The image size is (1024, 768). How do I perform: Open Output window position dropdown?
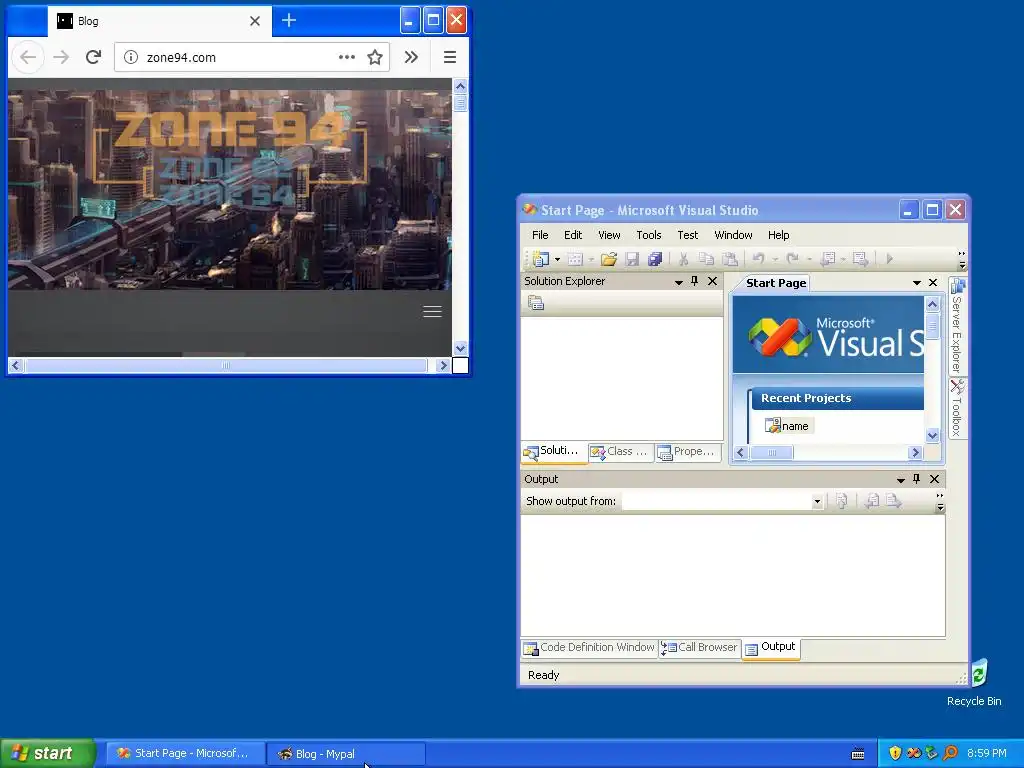pos(901,480)
